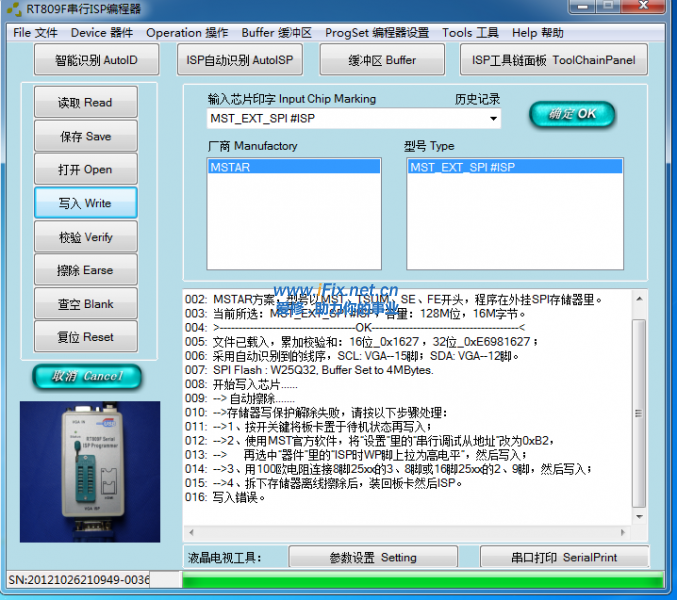Click the 智能识别 AutoID button
The width and height of the screenshot is (677, 600).
pos(96,60)
